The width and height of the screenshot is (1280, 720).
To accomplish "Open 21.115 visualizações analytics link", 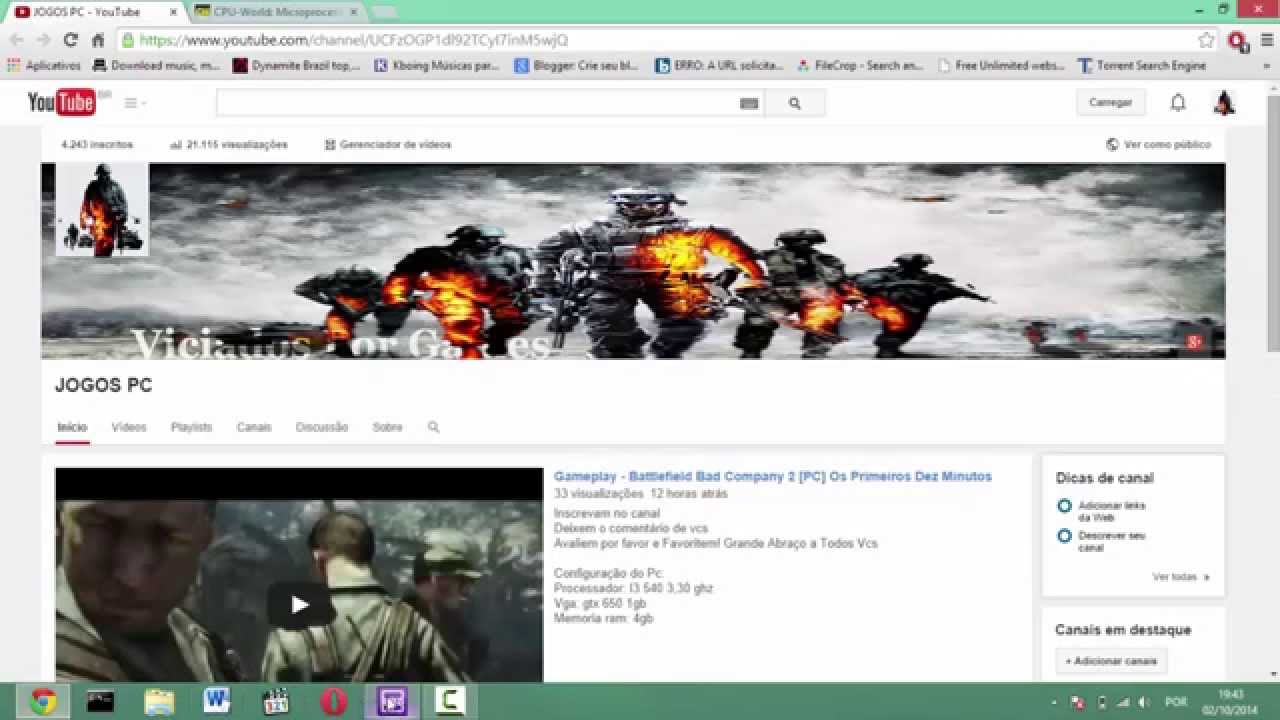I will [x=229, y=145].
